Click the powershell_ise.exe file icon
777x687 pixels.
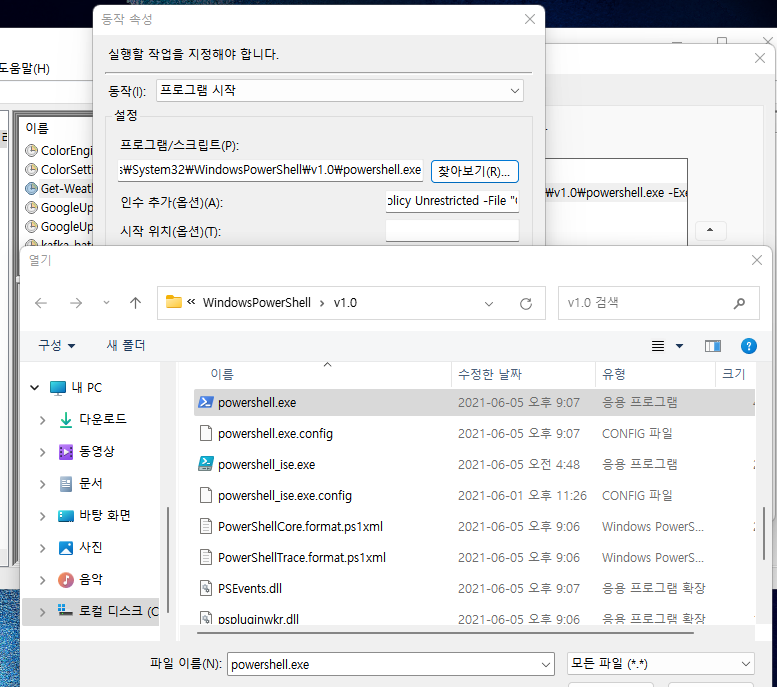(x=206, y=464)
